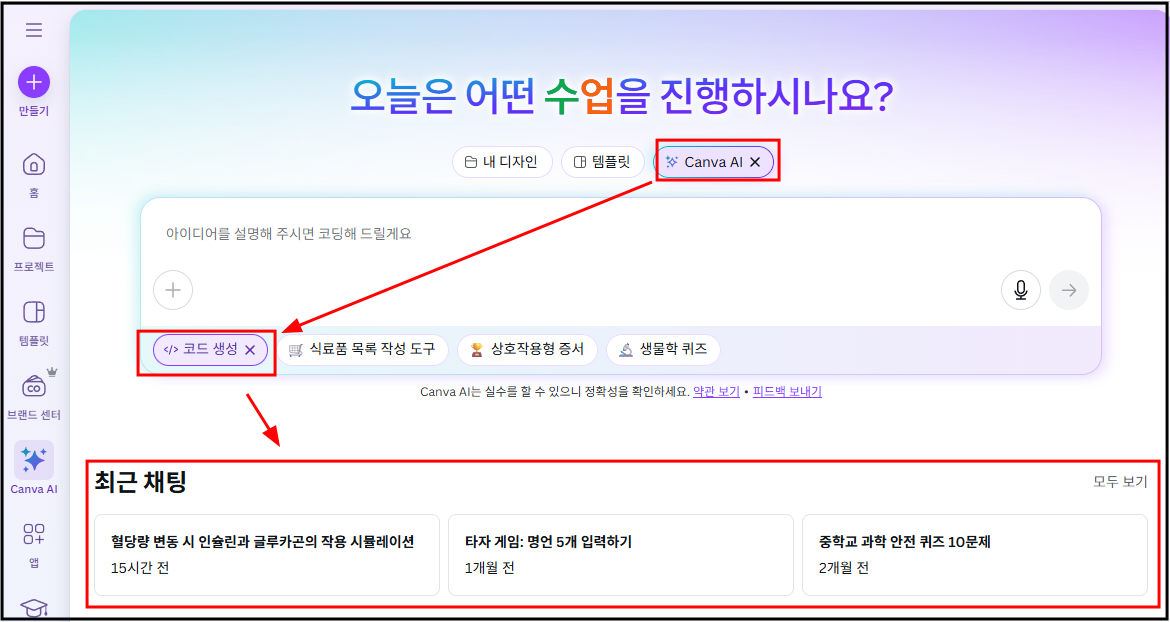Open Templates icon in sidebar
Viewport: 1170px width, 622px height.
(x=34, y=311)
